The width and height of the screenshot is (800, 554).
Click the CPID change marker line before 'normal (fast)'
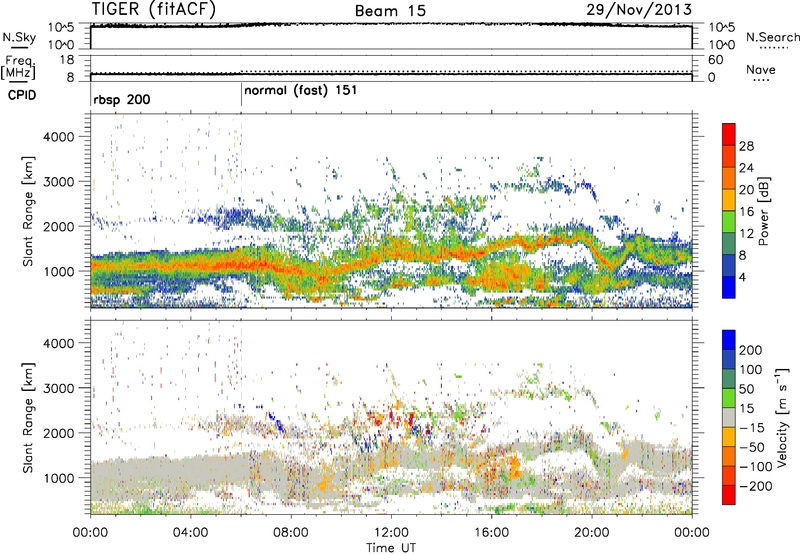[x=241, y=94]
